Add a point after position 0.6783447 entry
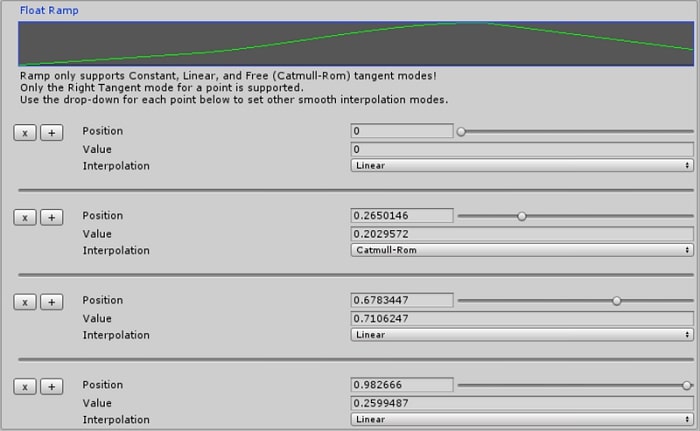700x431 pixels. coord(51,302)
